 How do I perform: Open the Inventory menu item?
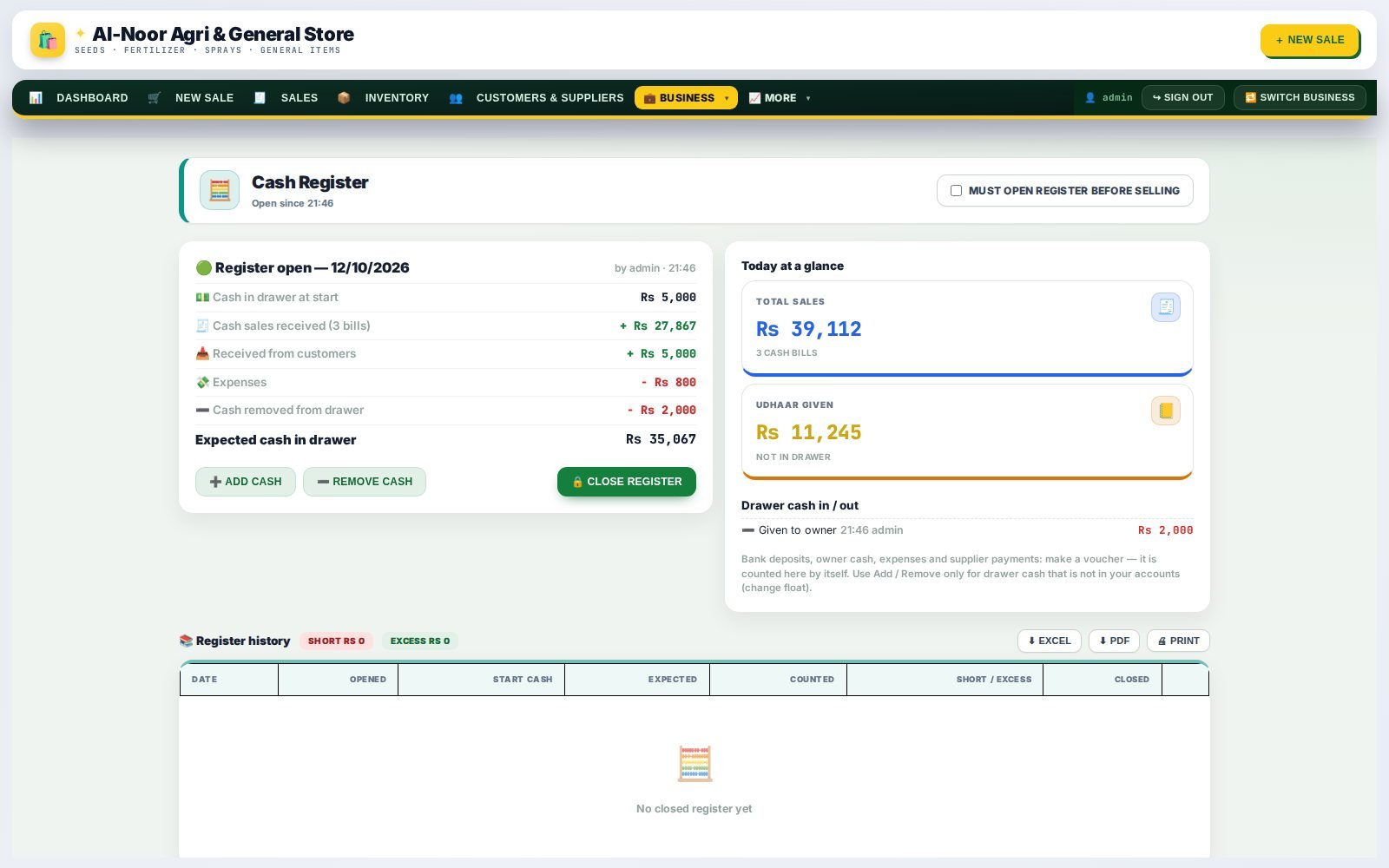coord(397,98)
